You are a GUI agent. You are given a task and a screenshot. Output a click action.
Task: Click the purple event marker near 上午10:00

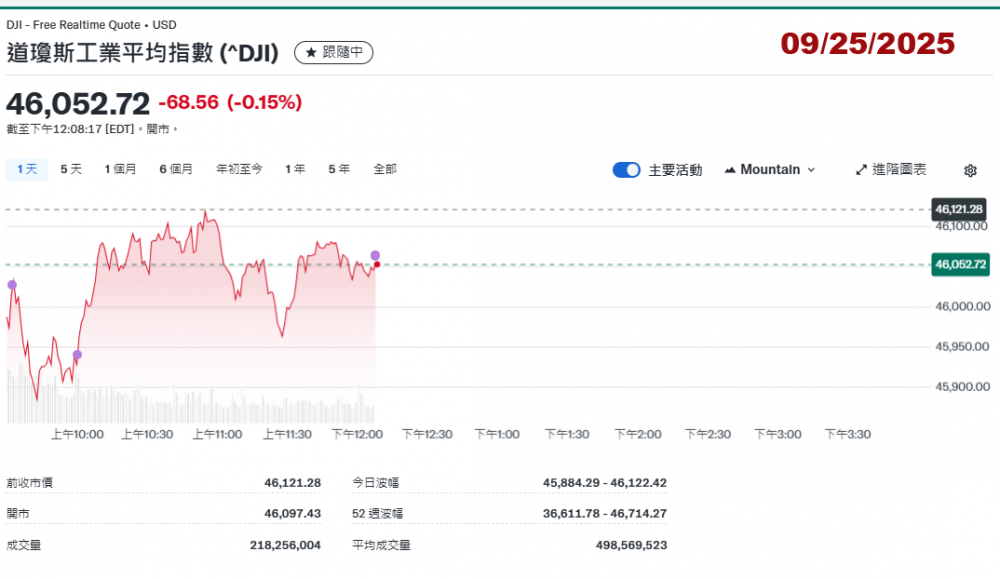(x=78, y=355)
